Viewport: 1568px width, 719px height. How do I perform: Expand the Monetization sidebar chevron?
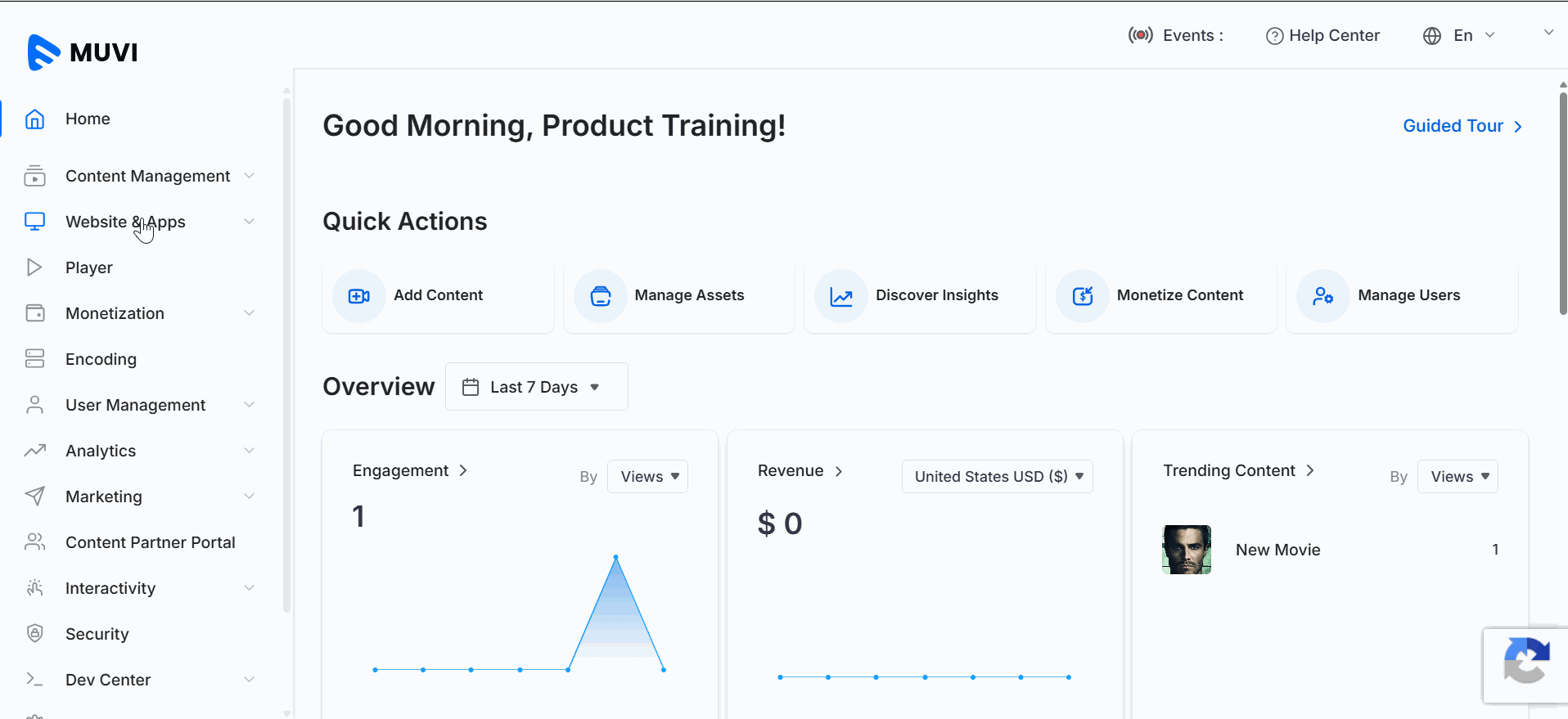pos(249,313)
